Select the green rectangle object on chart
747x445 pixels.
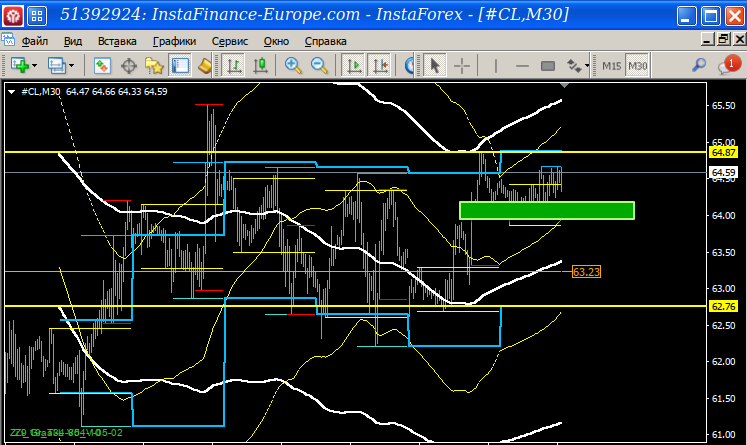coord(546,210)
